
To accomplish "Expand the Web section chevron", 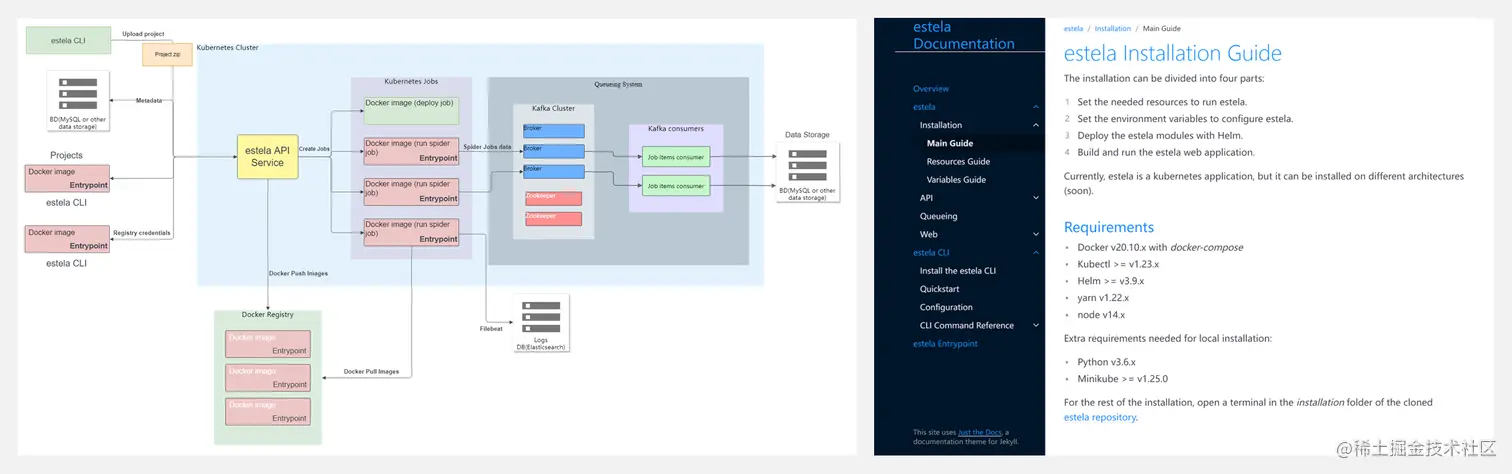I will 1036,234.
